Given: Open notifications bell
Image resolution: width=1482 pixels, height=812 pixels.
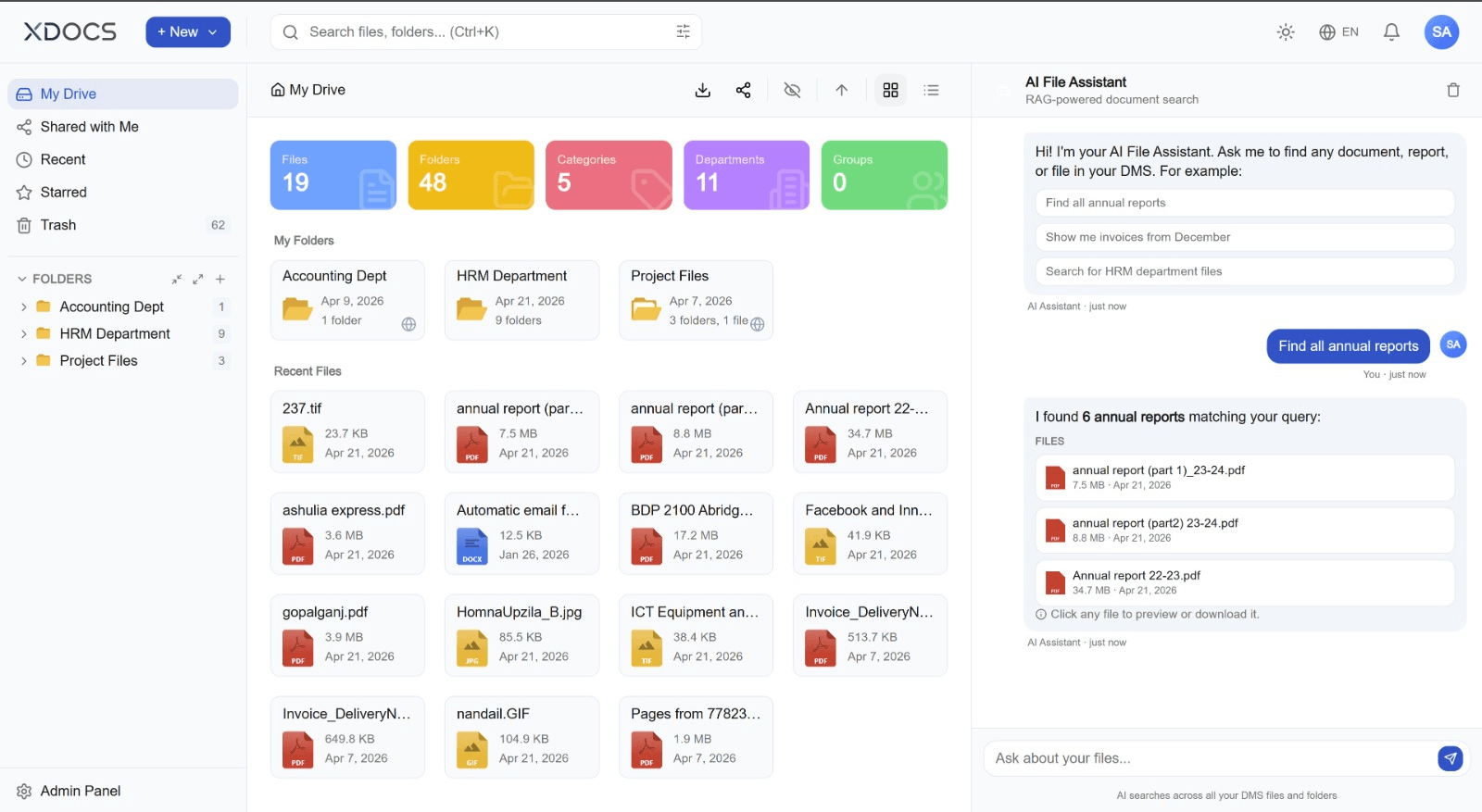Looking at the screenshot, I should tap(1391, 32).
